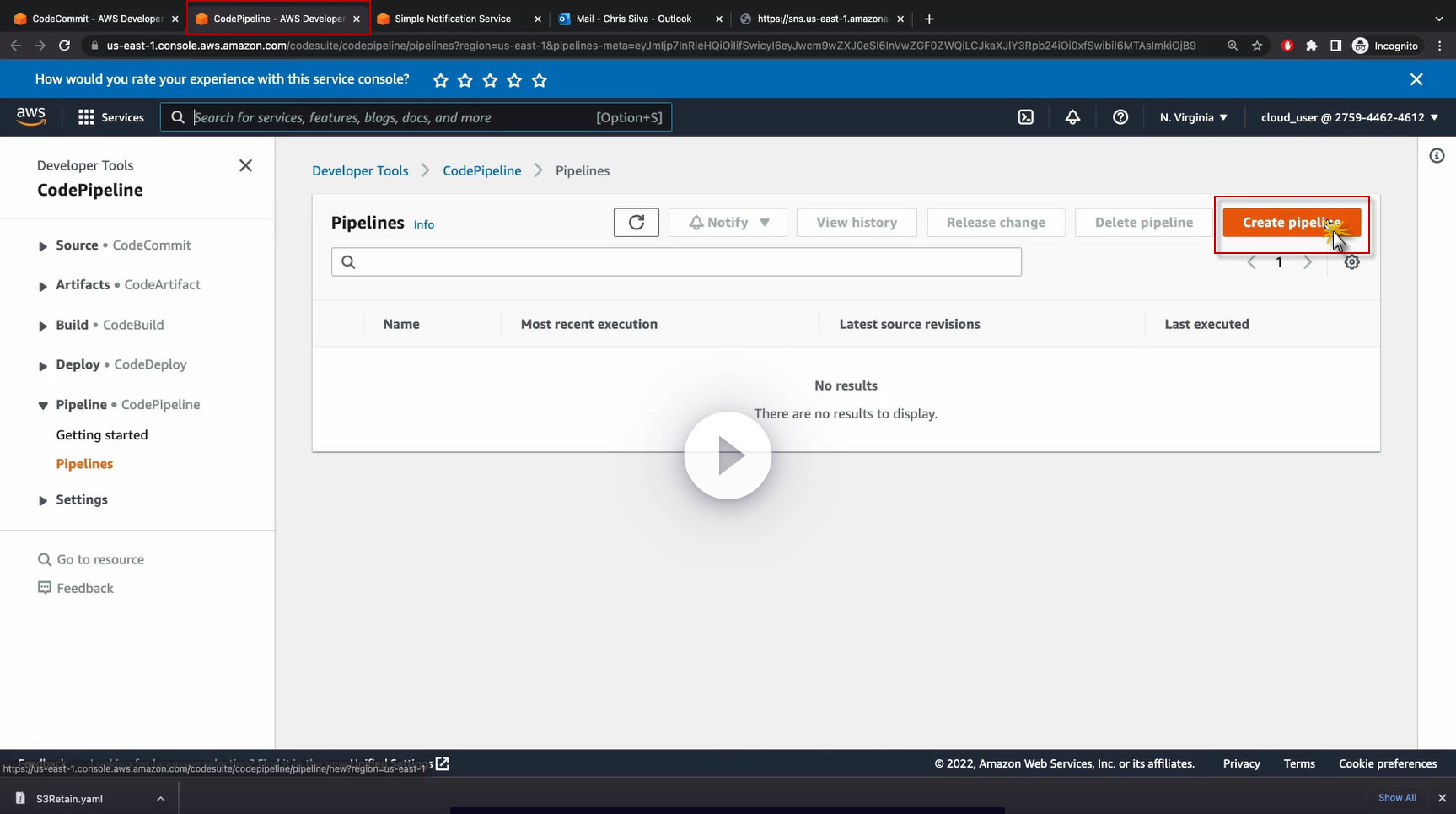Open the tab search dropdown arrow
Viewport: 1456px width, 814px height.
click(1438, 19)
